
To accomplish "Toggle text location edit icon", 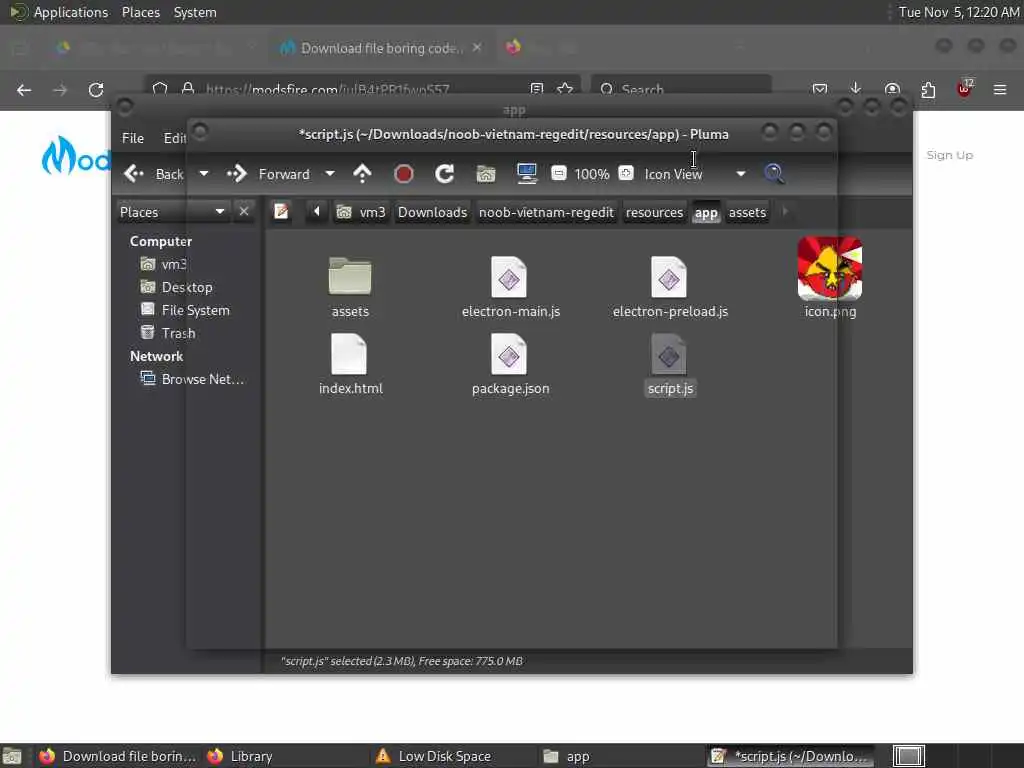I will tap(281, 212).
